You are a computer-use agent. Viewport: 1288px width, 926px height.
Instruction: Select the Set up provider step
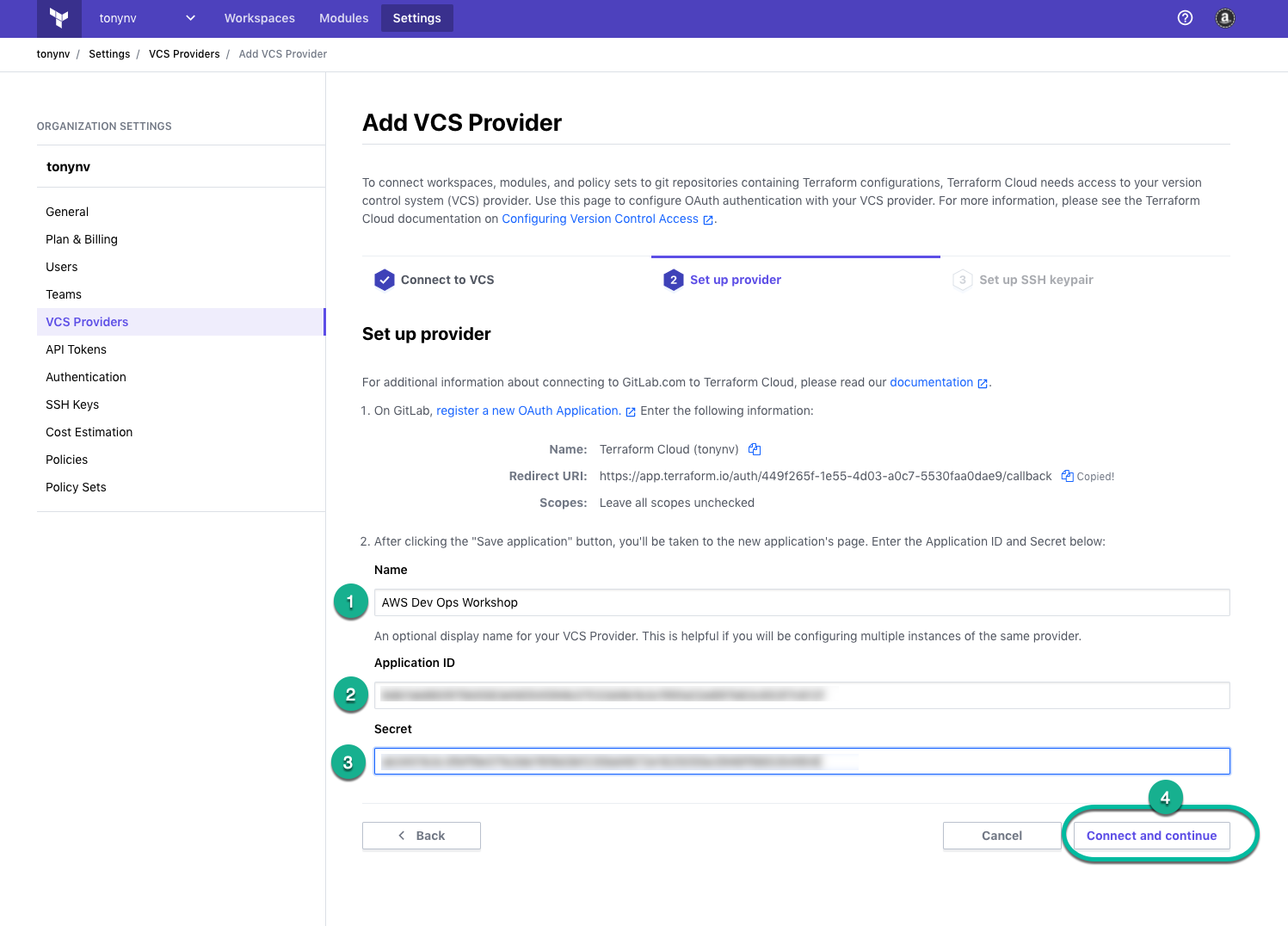723,280
